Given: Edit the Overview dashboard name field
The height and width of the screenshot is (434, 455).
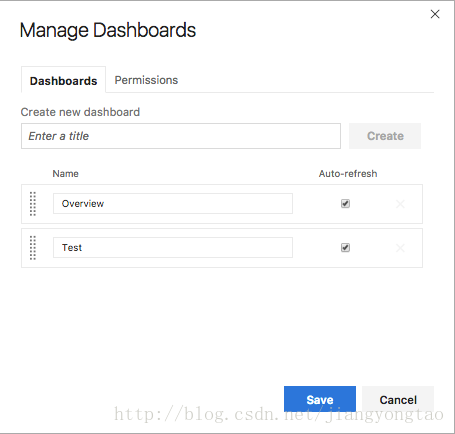Looking at the screenshot, I should click(173, 203).
